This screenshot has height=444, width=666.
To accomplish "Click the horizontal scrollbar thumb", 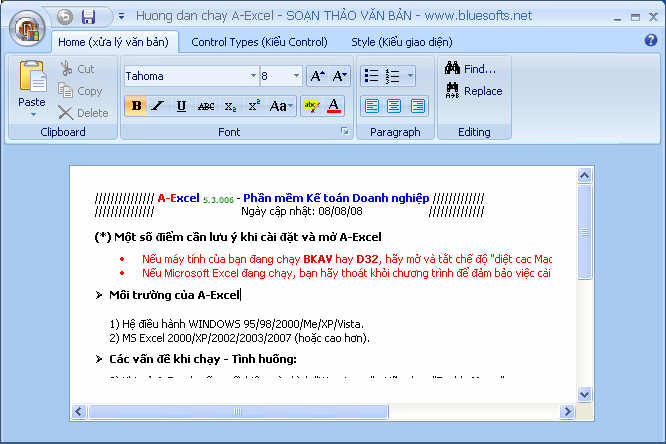I will click(238, 411).
